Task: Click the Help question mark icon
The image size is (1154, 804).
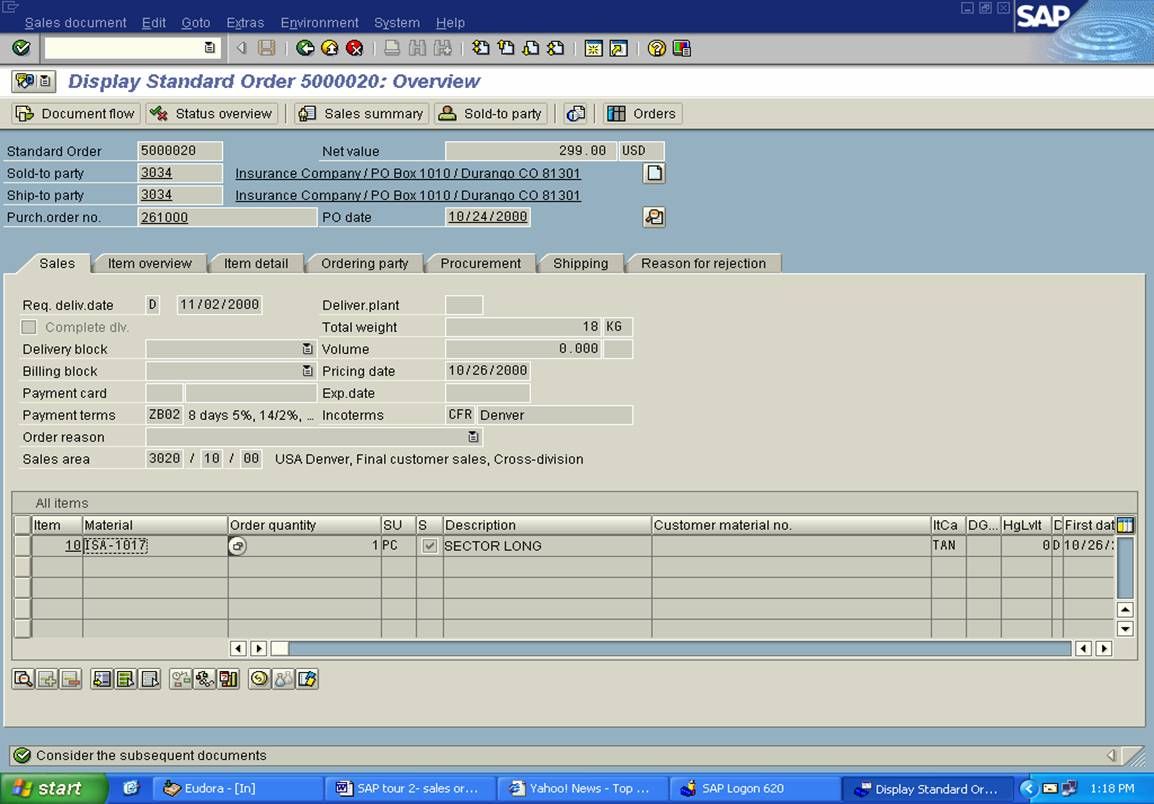Action: [656, 48]
